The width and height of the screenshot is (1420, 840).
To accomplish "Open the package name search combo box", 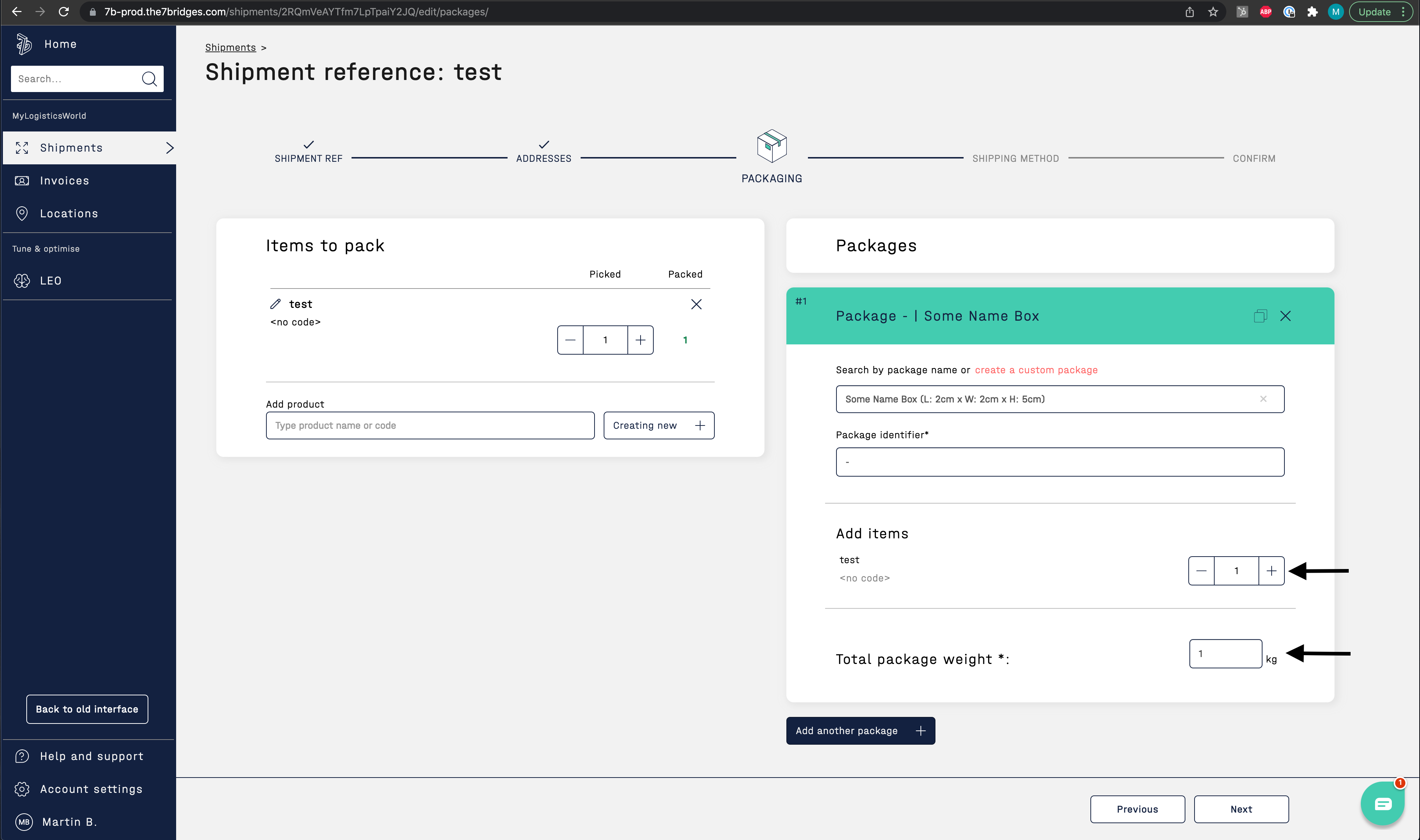I will point(1047,399).
